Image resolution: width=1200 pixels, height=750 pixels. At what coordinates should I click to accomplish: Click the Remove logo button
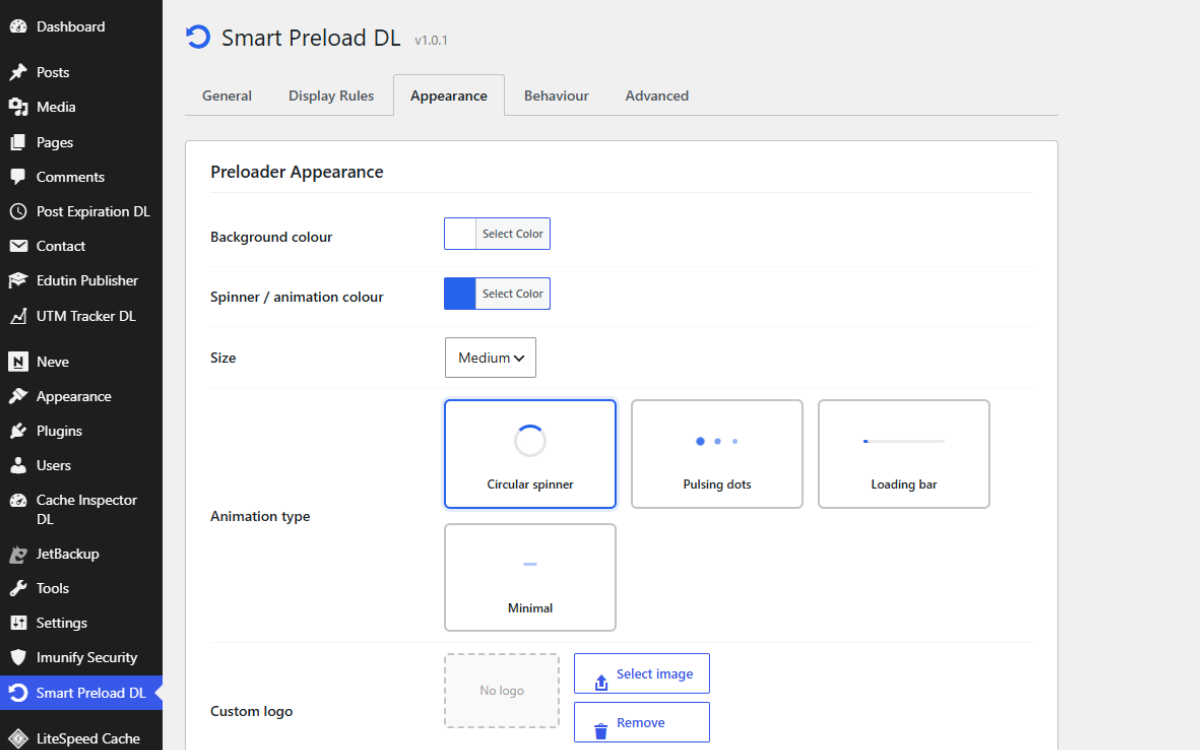point(642,722)
